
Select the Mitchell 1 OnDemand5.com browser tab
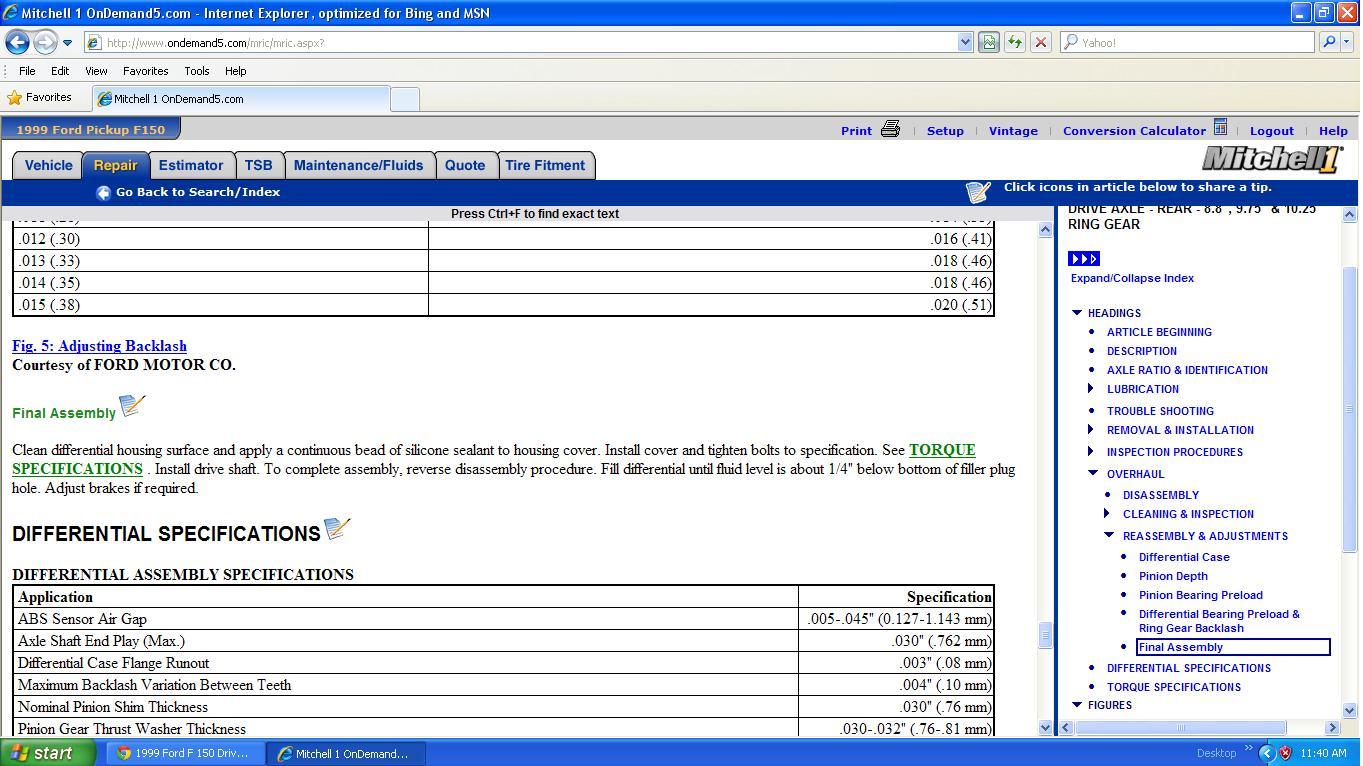tap(241, 99)
